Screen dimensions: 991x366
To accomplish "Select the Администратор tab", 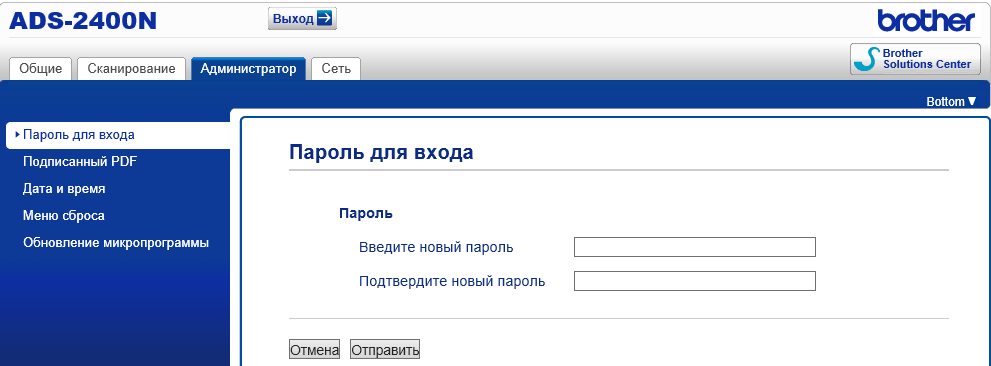I will 248,69.
